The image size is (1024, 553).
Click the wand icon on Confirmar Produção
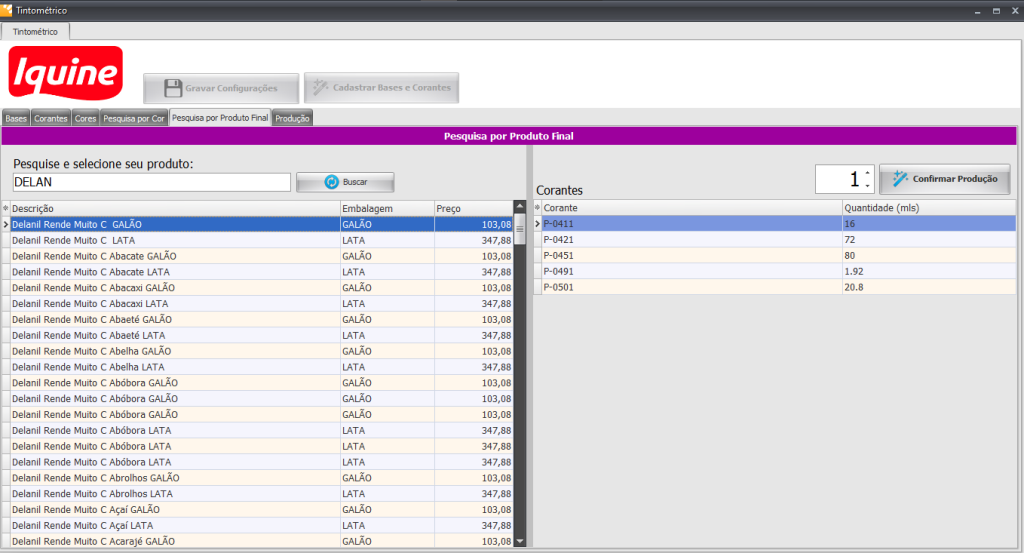coord(900,179)
